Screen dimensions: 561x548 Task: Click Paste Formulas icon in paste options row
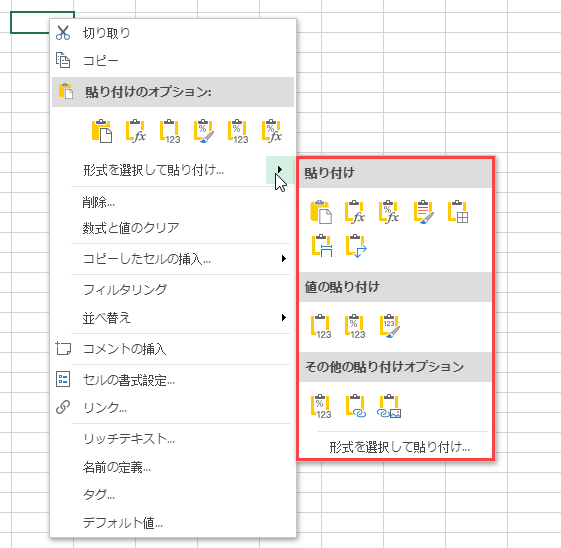(x=136, y=131)
